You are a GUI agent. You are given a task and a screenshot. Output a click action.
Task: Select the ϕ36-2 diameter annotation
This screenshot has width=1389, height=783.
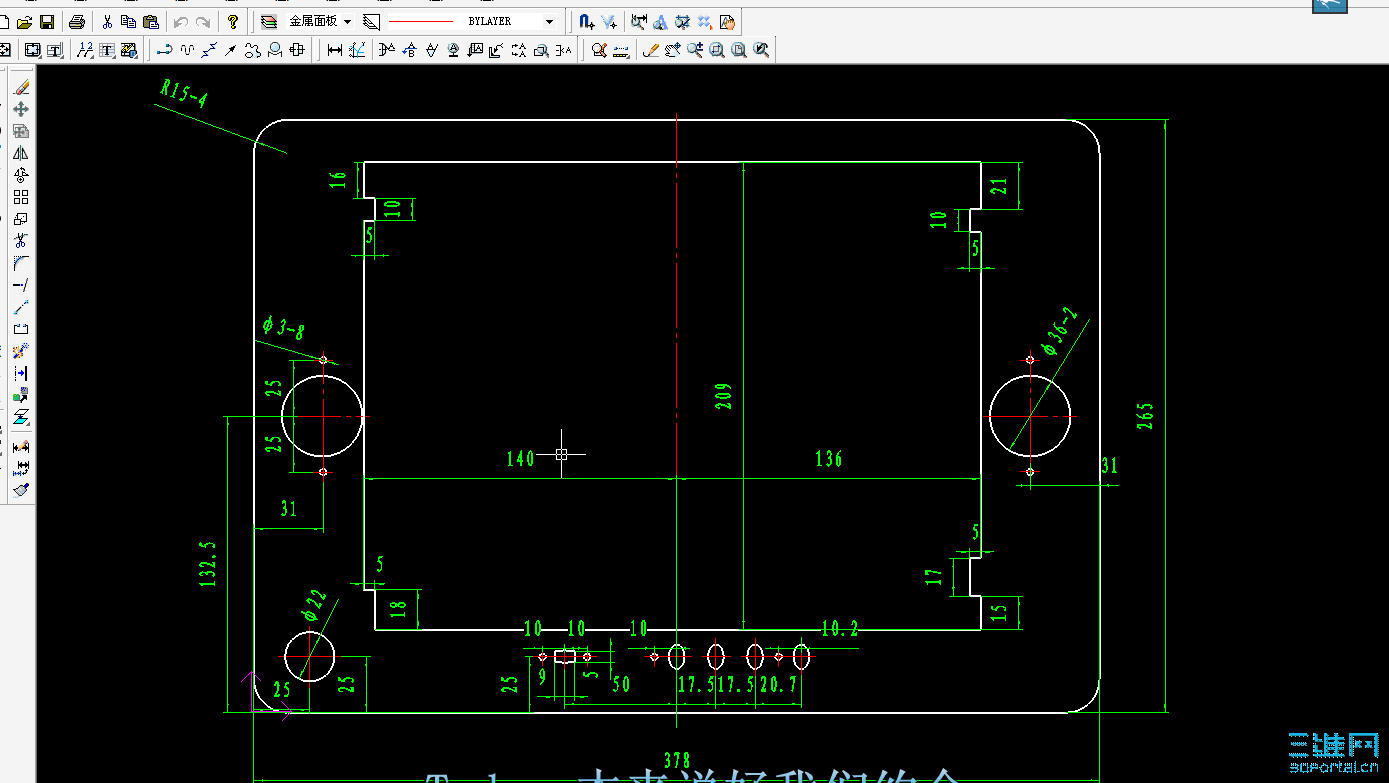pos(1060,331)
